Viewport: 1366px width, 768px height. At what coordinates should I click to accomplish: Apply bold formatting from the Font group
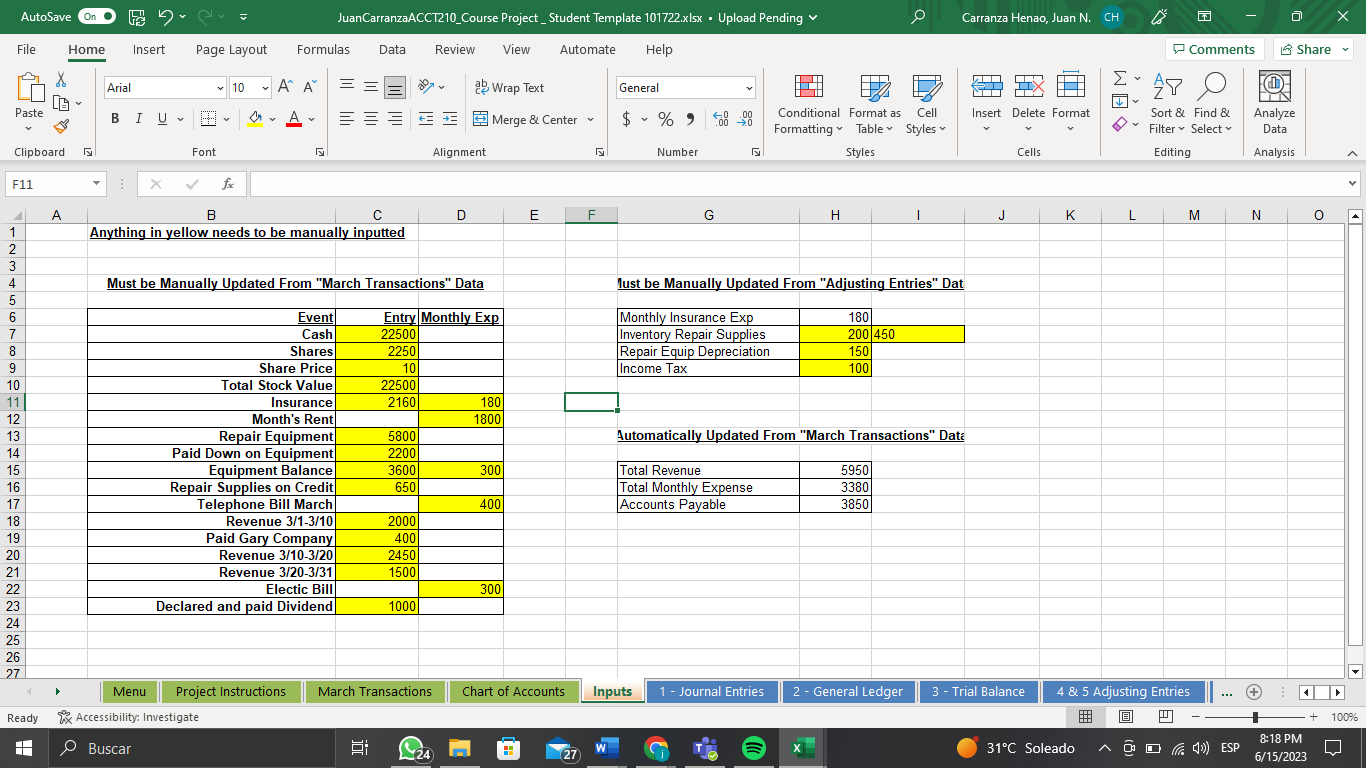(x=114, y=118)
